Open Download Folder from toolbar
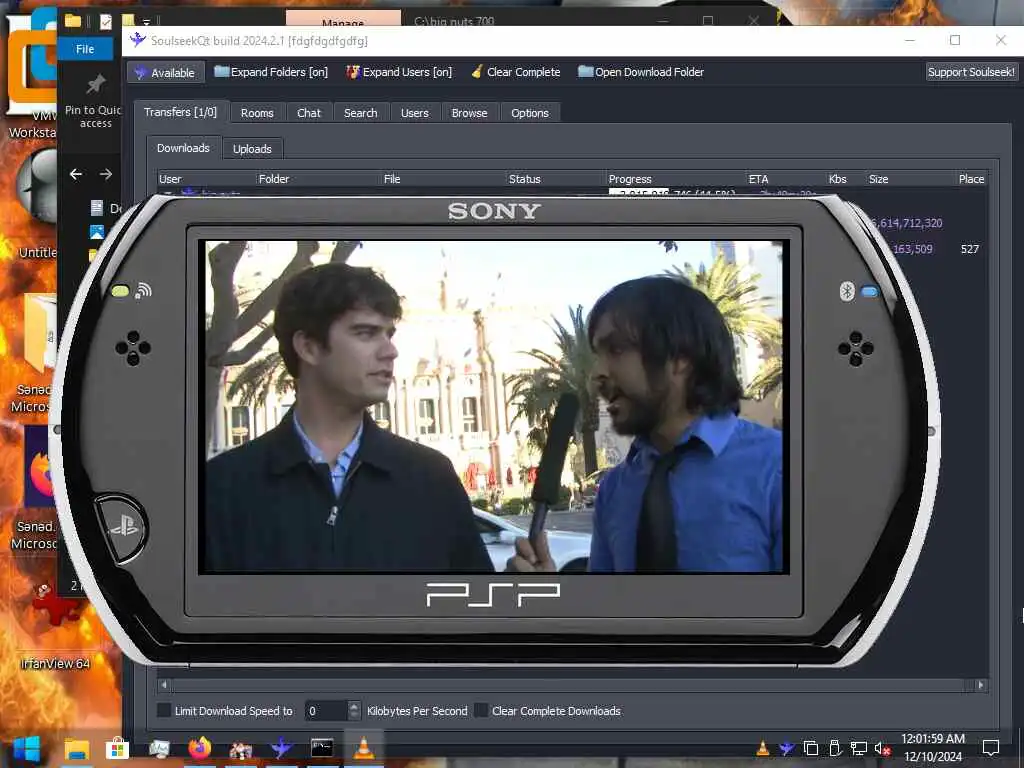 pyautogui.click(x=641, y=72)
